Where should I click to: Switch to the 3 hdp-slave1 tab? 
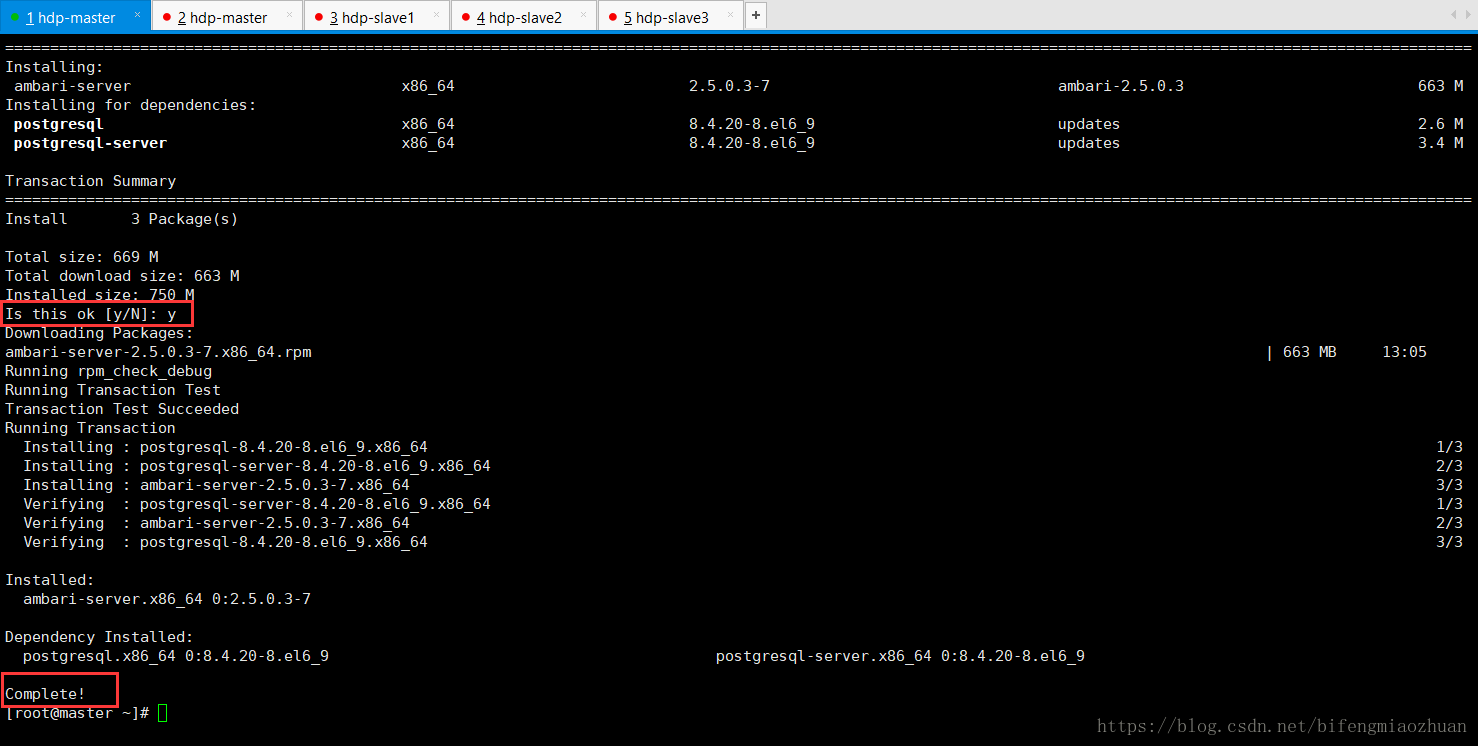(x=377, y=16)
